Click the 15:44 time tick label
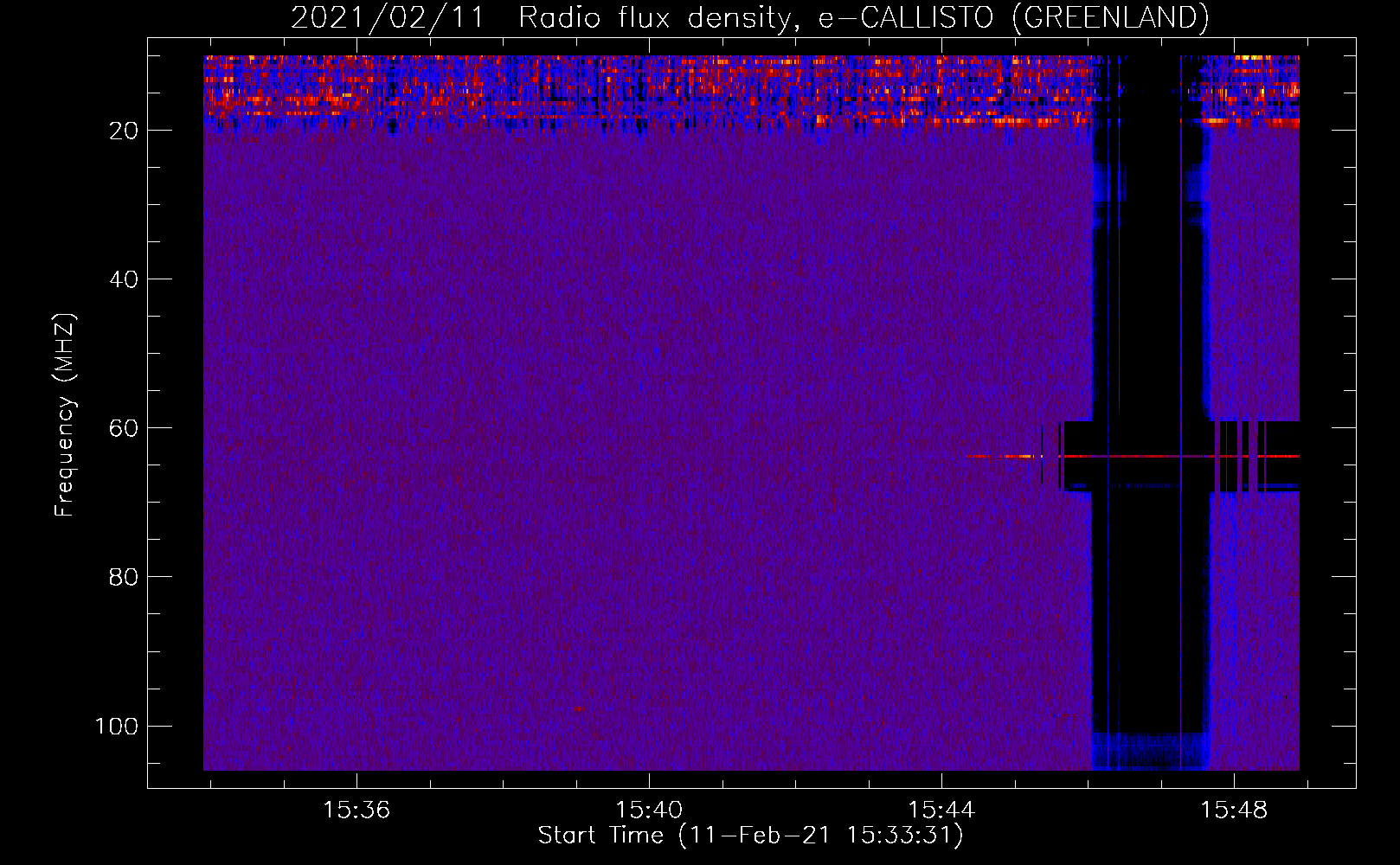This screenshot has height=865, width=1400. pos(941,810)
